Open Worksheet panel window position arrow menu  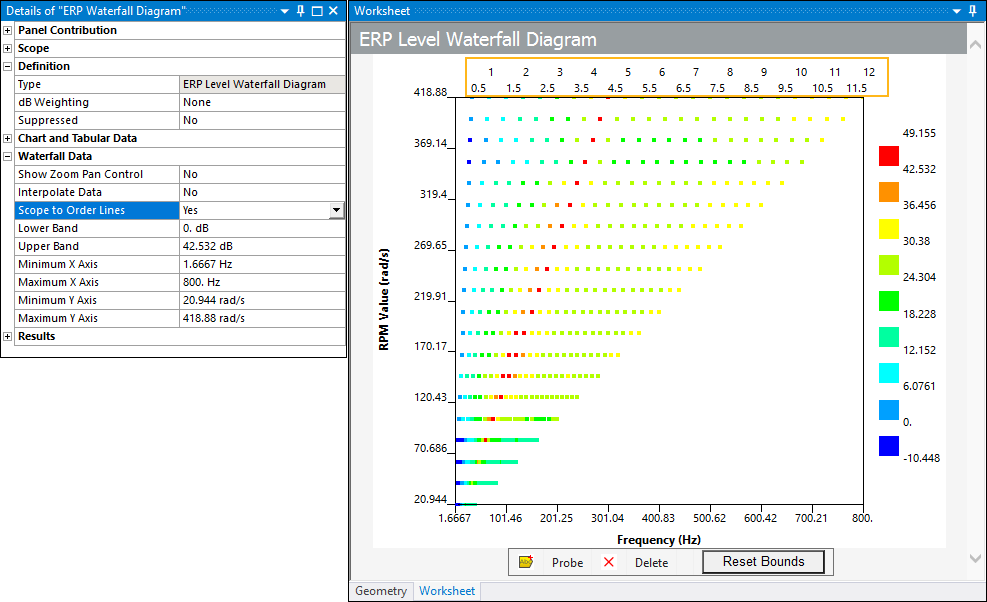tap(956, 10)
